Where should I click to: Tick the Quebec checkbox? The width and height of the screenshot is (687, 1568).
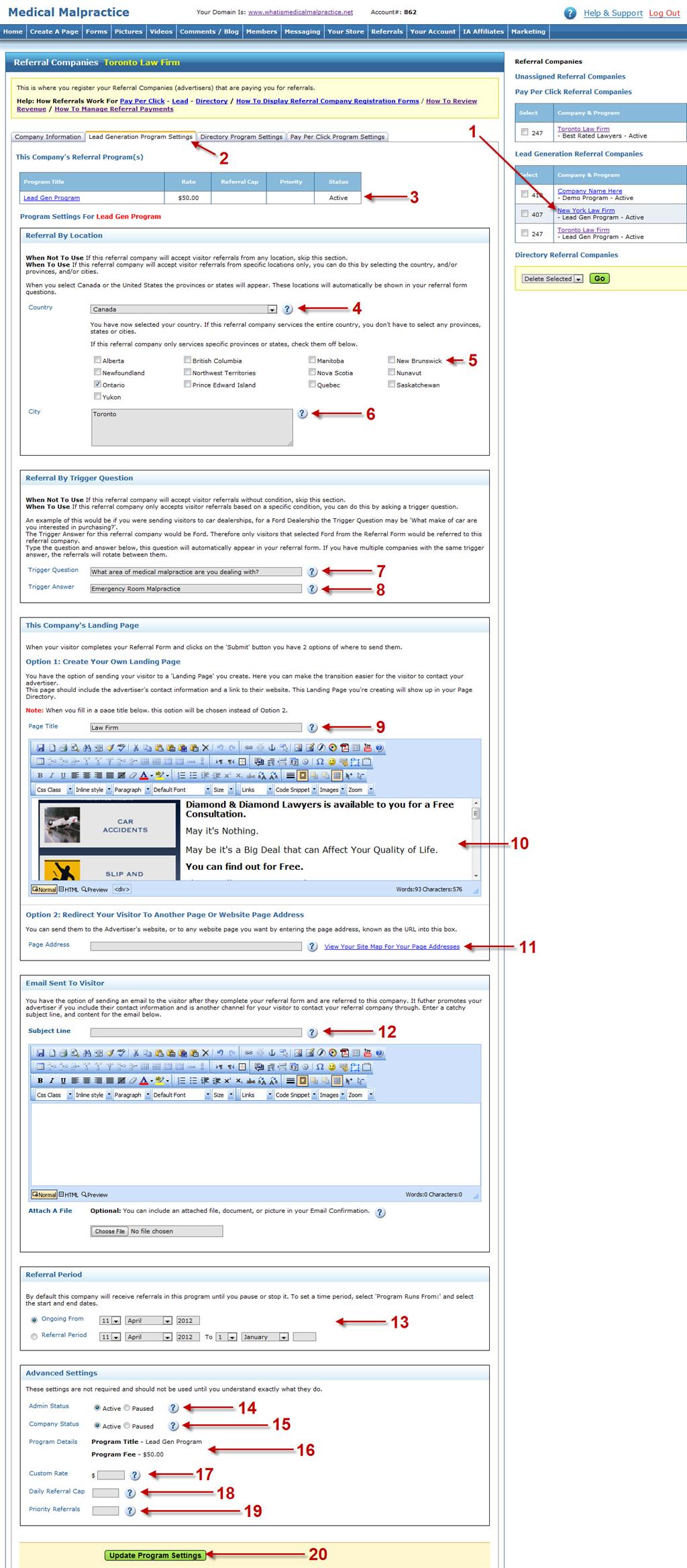tap(312, 384)
